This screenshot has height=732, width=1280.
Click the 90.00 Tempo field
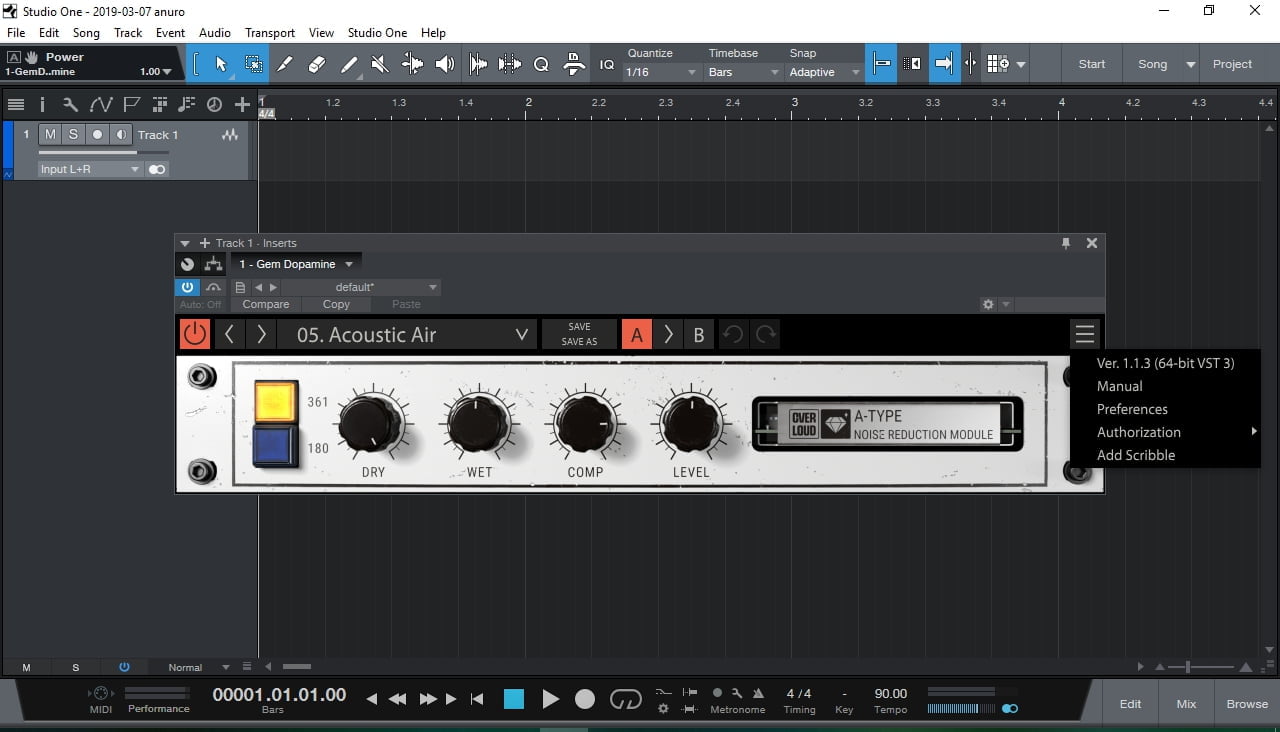click(890, 694)
